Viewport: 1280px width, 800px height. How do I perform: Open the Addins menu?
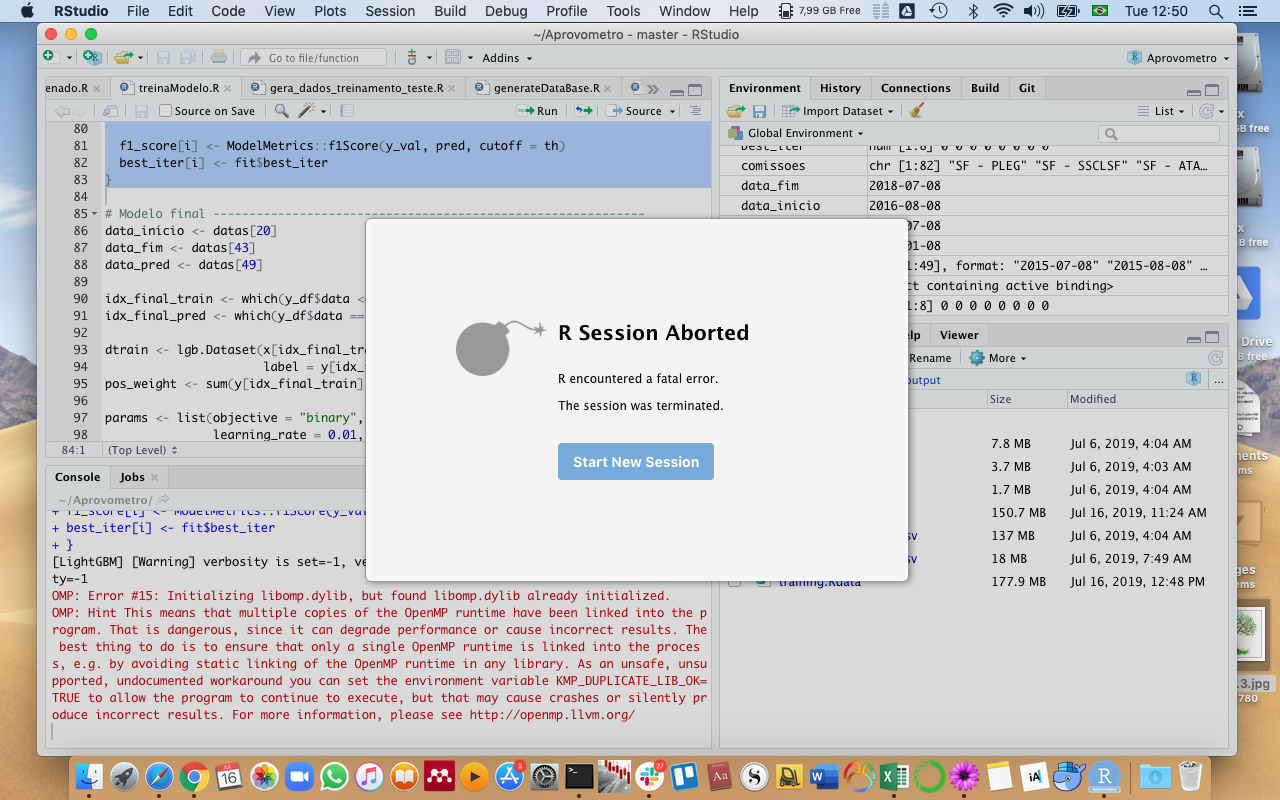coord(502,58)
